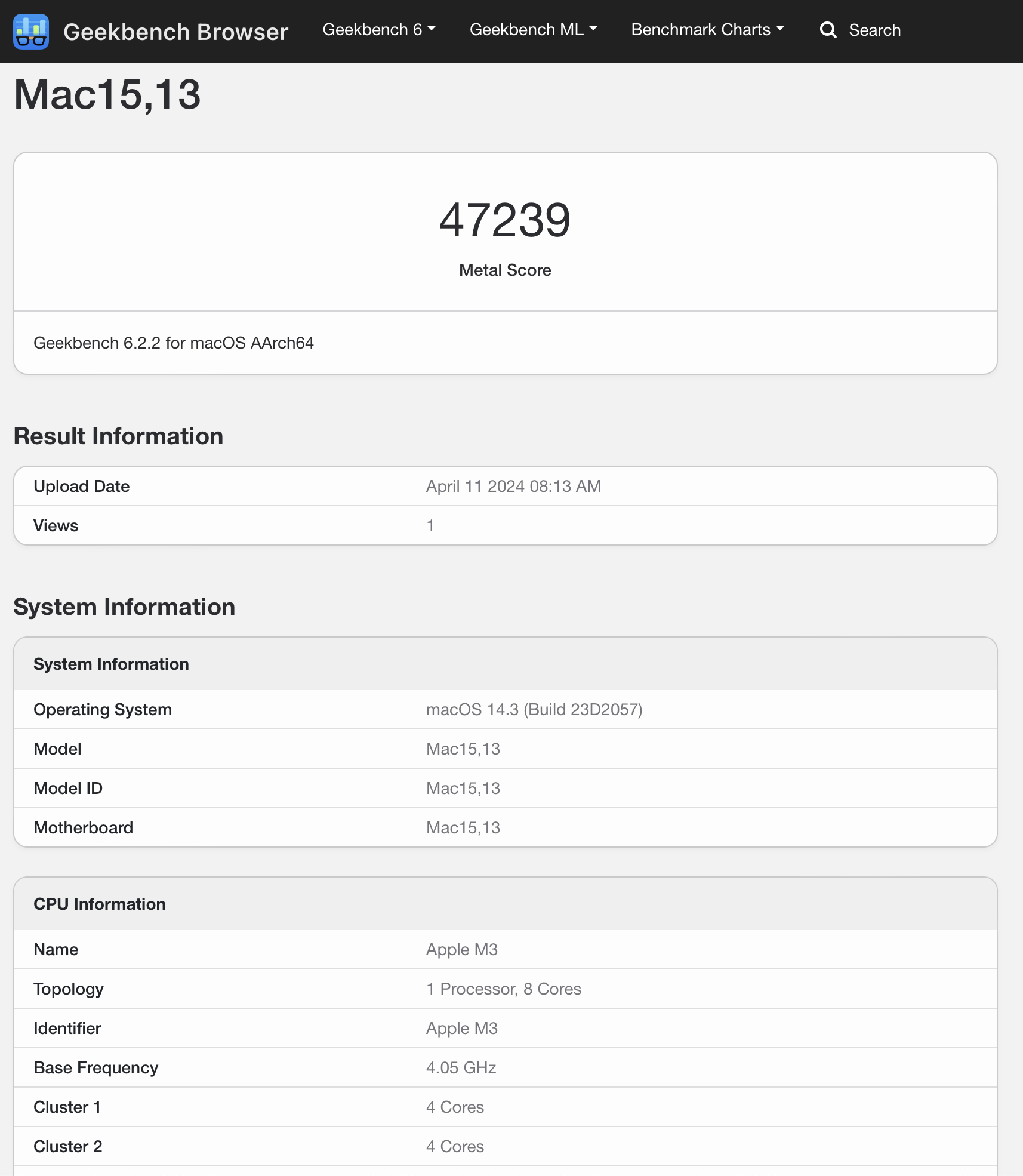This screenshot has width=1023, height=1176.
Task: Click the Model ID label
Action: point(68,789)
